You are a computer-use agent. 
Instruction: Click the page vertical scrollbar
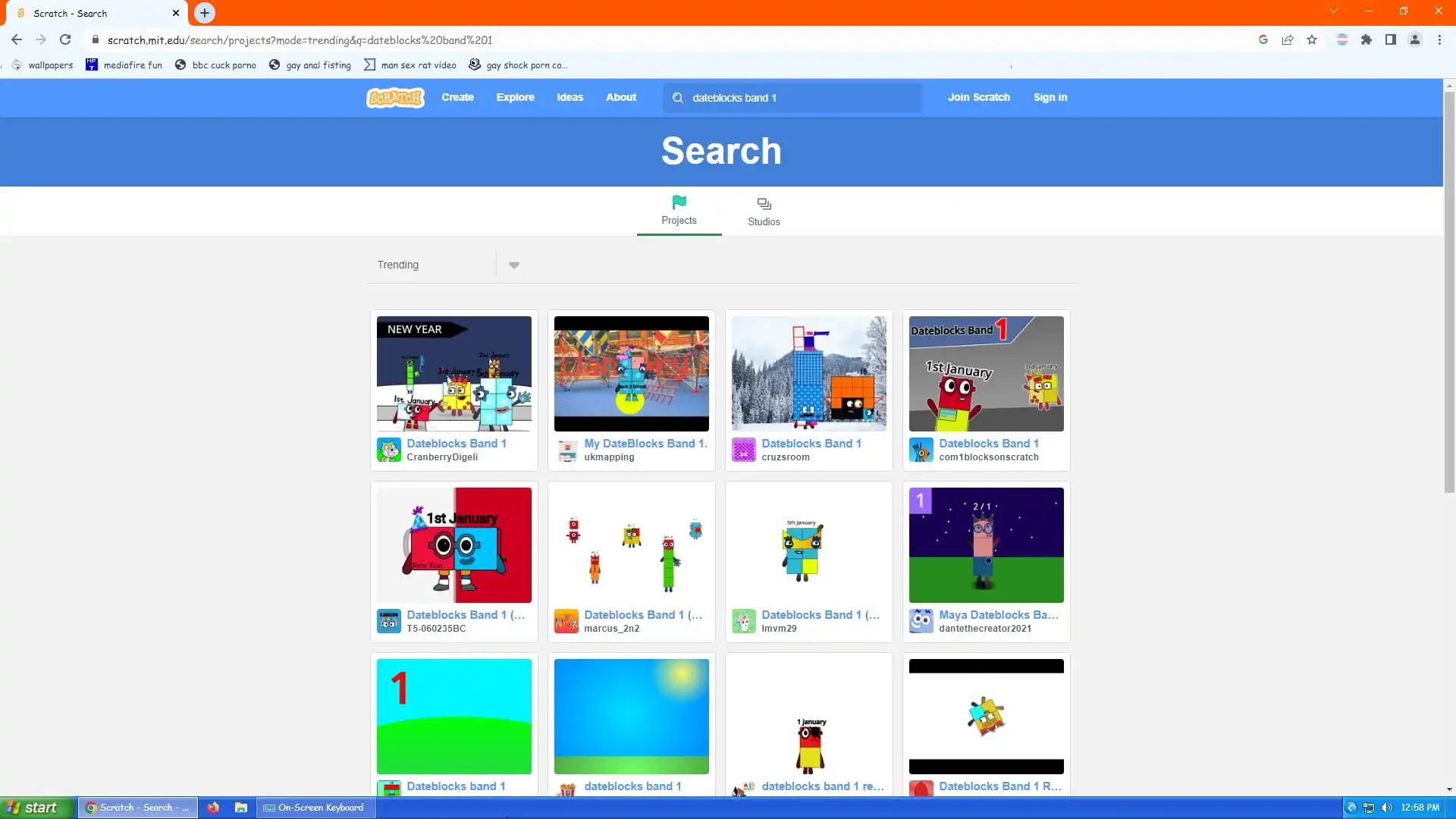(1449, 303)
